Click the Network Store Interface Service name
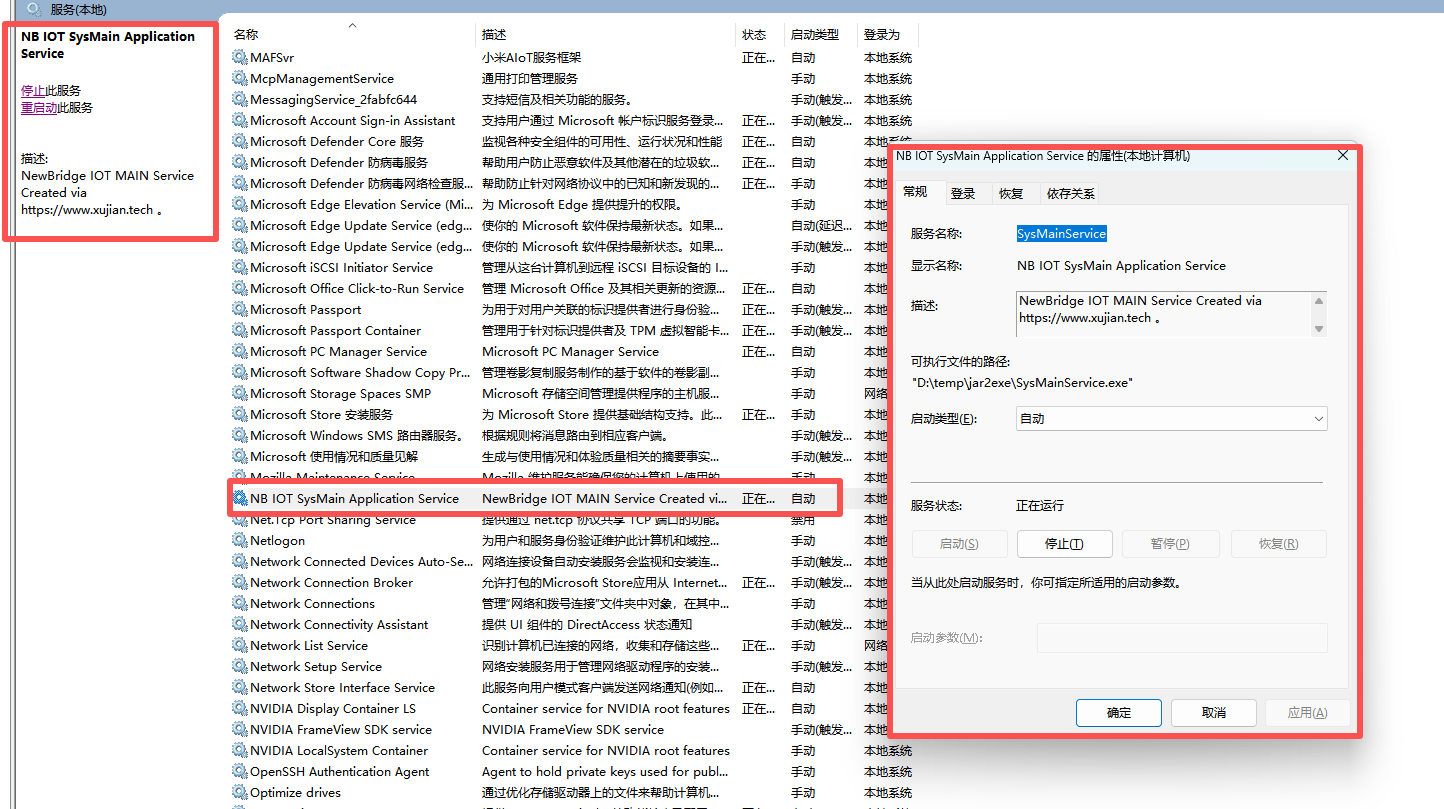1444x809 pixels. [x=342, y=688]
